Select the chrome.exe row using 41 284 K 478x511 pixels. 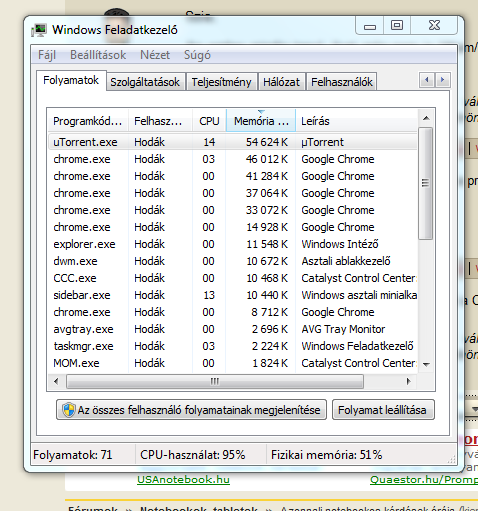[x=232, y=176]
